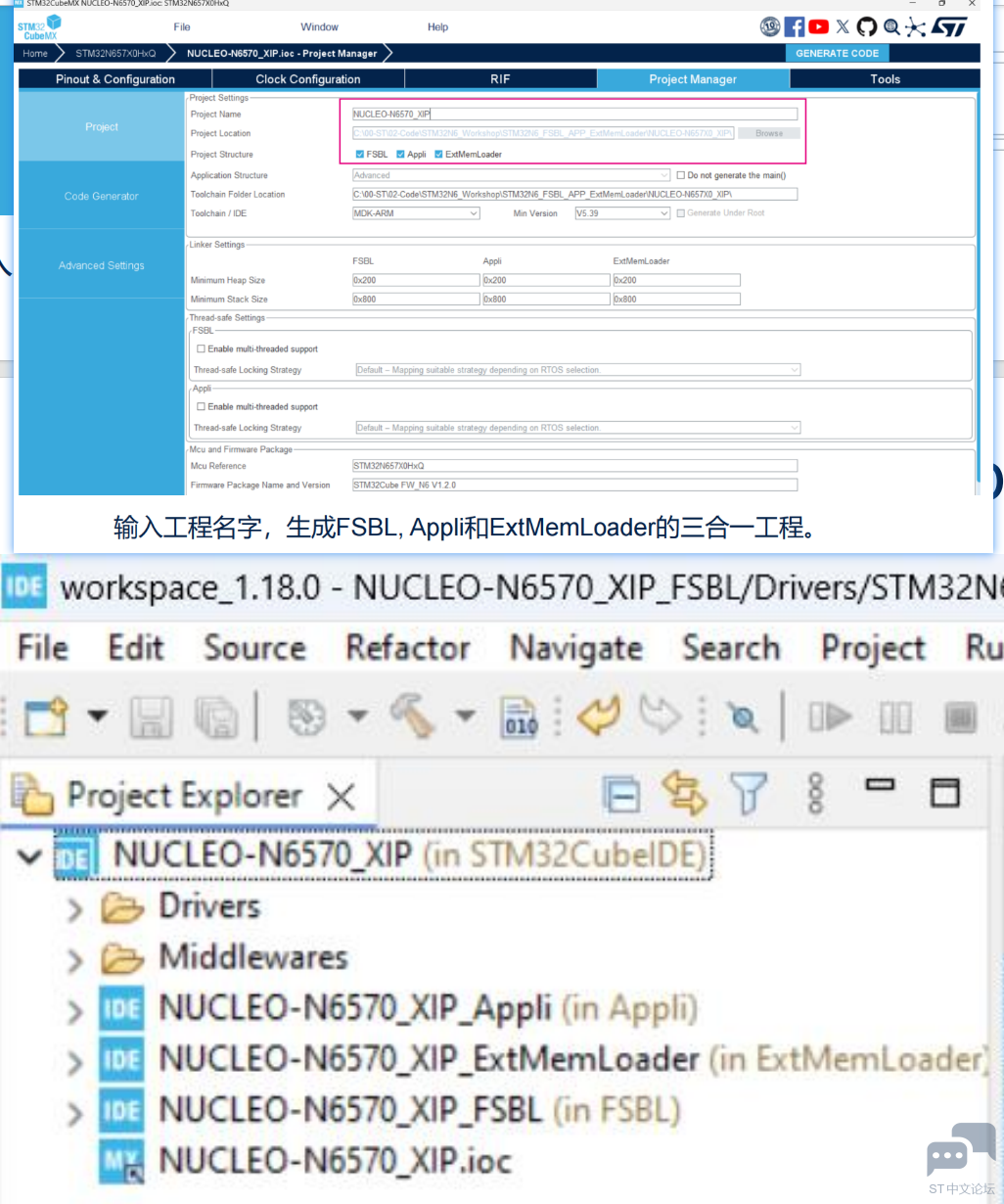
Task: Open the Code Generator section
Action: click(x=102, y=197)
